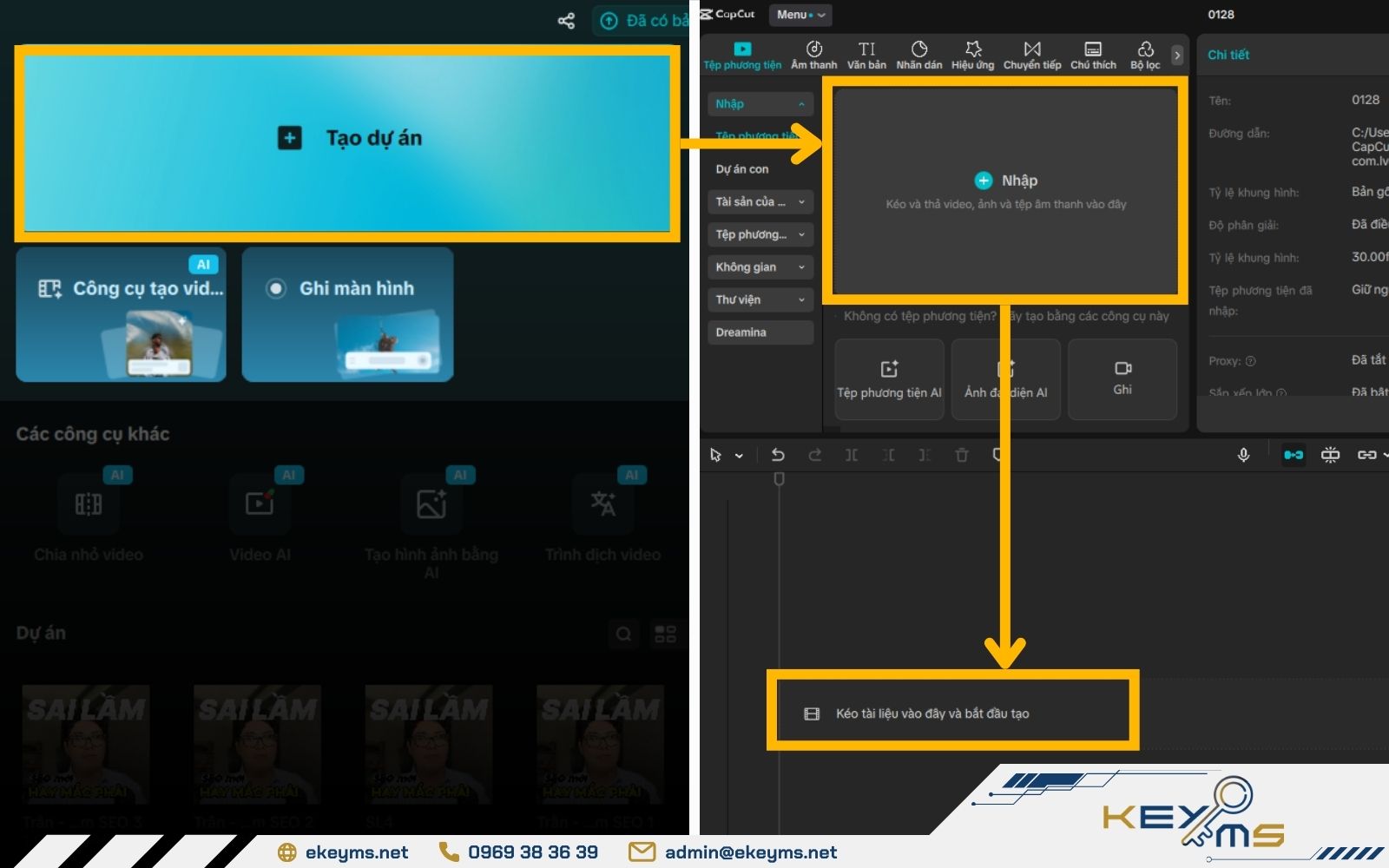Open the Âm thanh (audio) panel
The image size is (1389, 868).
(x=813, y=55)
